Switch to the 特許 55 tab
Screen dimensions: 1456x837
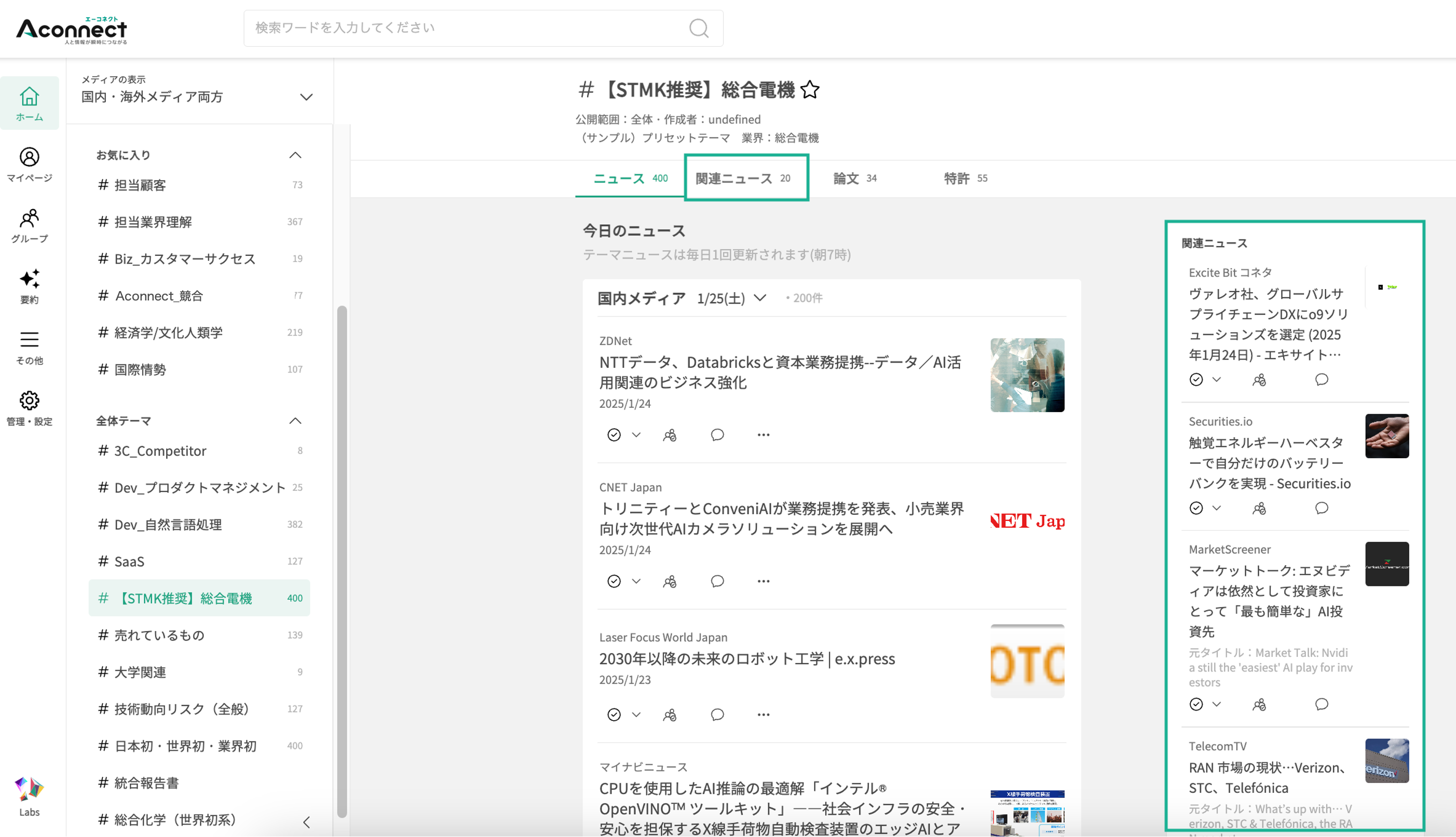pos(965,178)
